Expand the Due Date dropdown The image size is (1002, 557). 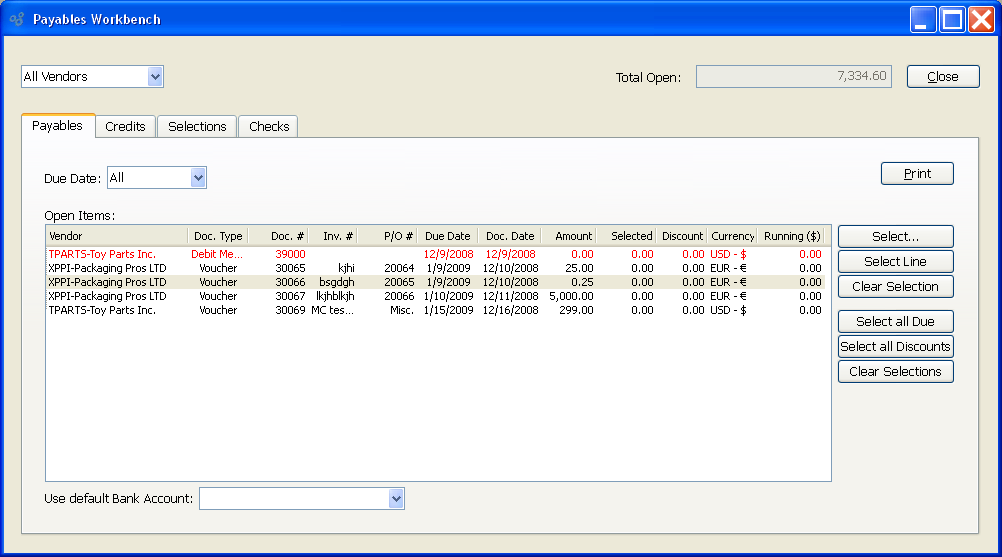197,178
